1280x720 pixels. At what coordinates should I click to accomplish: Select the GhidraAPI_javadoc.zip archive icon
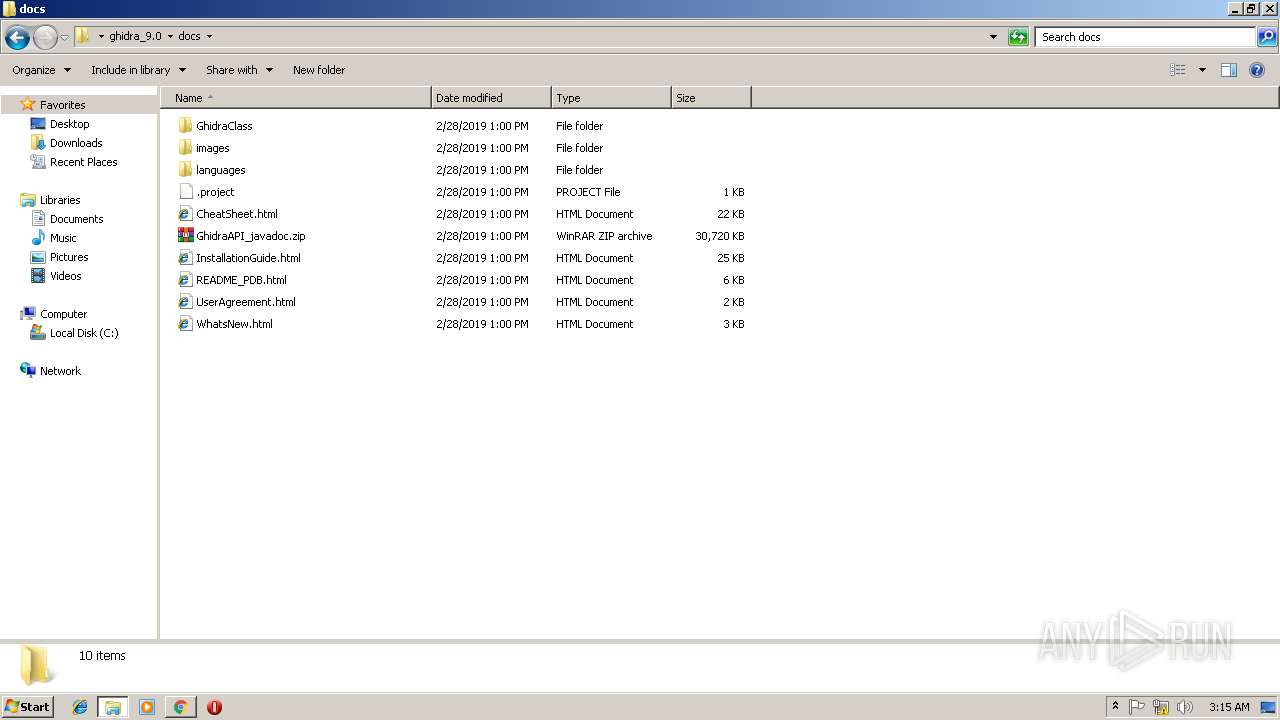(185, 236)
